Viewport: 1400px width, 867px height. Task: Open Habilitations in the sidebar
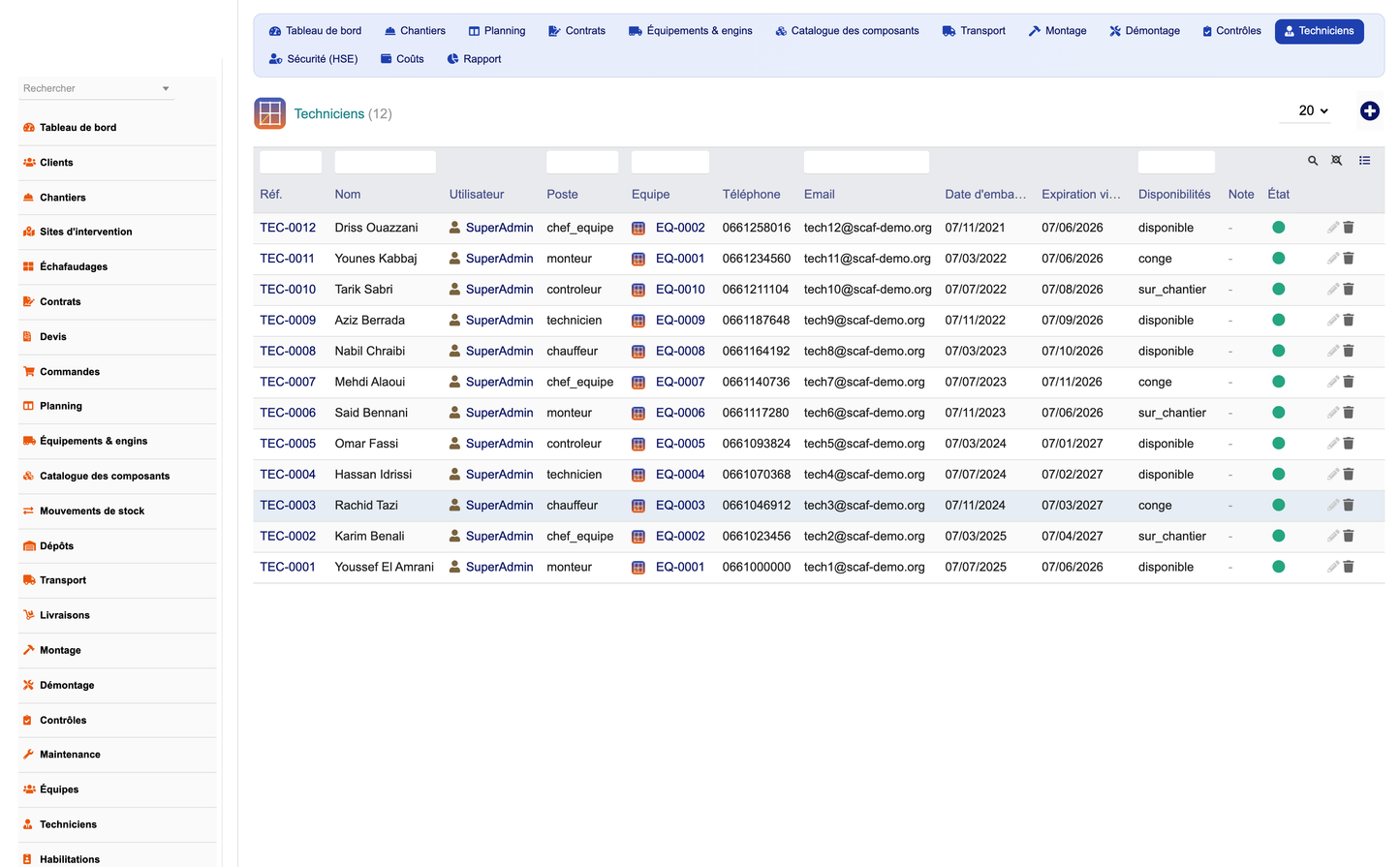[70, 859]
